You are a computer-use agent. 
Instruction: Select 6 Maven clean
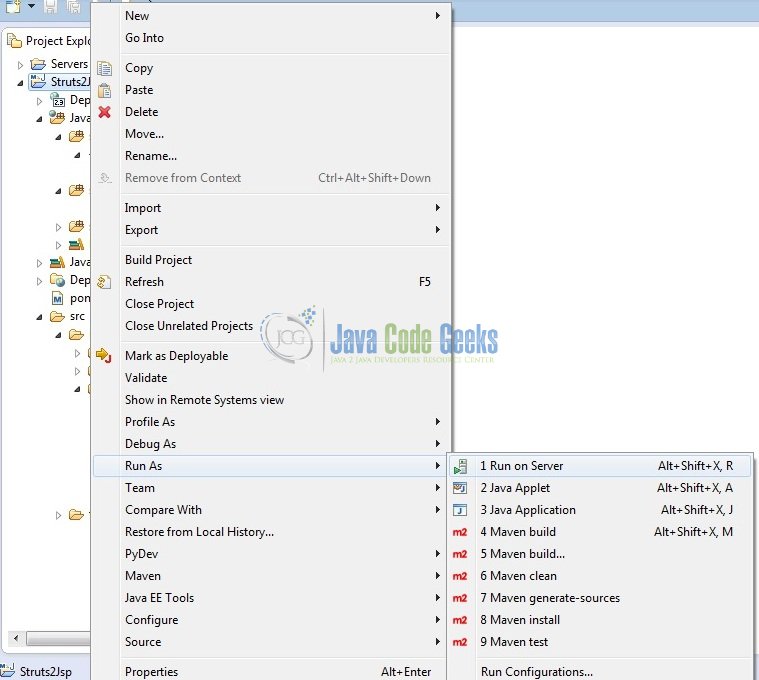tap(600, 576)
